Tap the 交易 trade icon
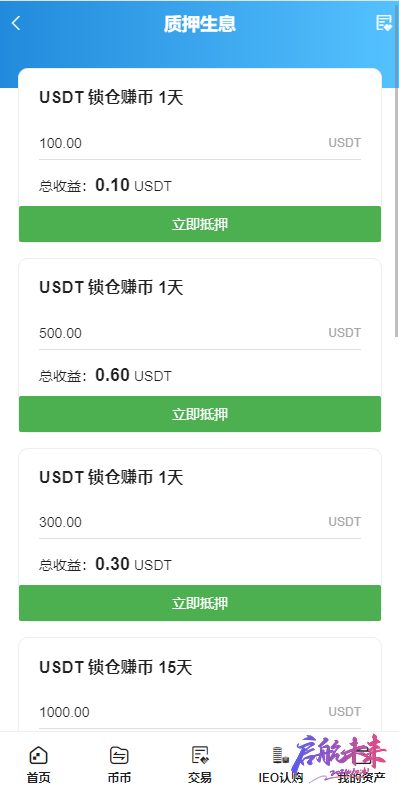This screenshot has width=399, height=795. click(x=200, y=755)
